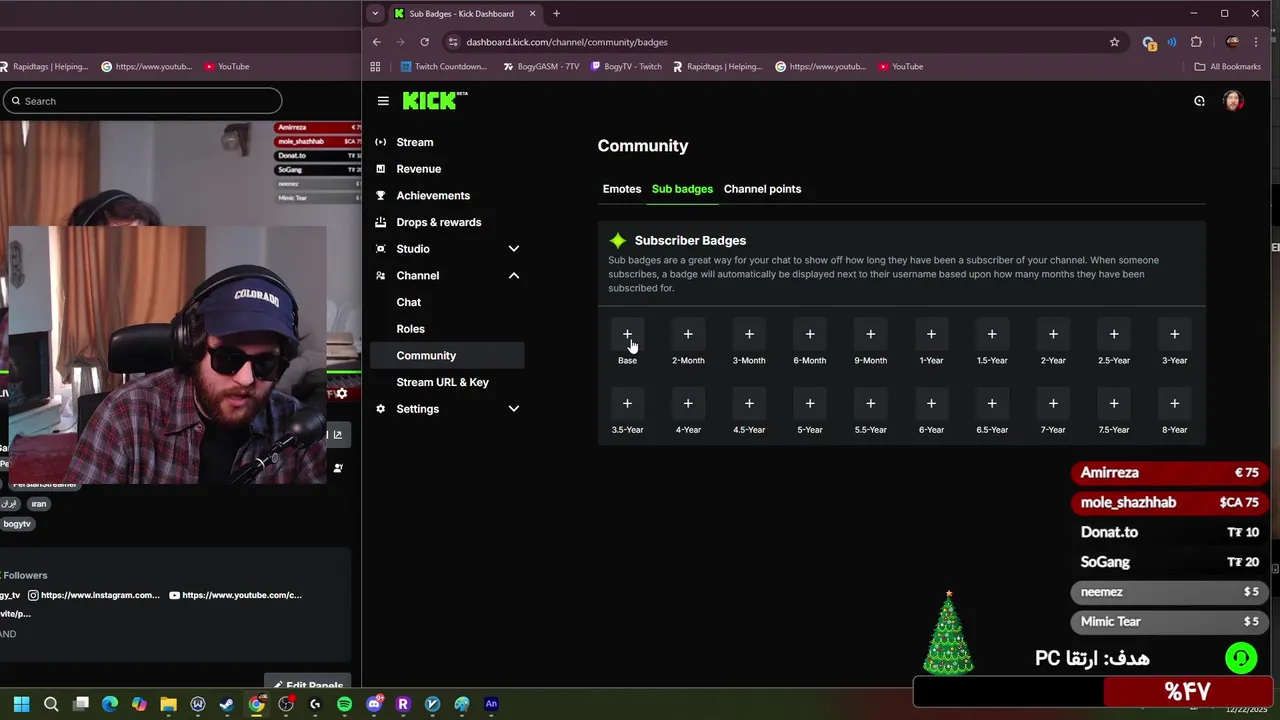Open the All Bookmarks folder
Viewport: 1280px width, 720px height.
click(1228, 67)
